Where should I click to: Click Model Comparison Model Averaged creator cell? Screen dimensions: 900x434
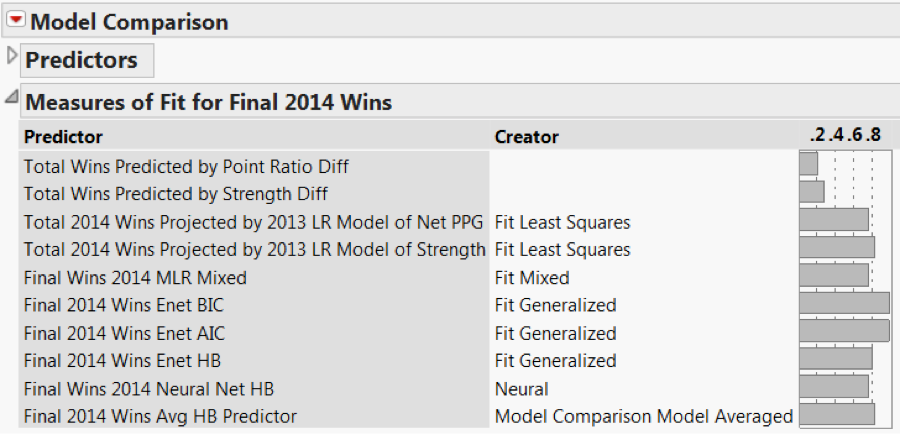[x=643, y=416]
